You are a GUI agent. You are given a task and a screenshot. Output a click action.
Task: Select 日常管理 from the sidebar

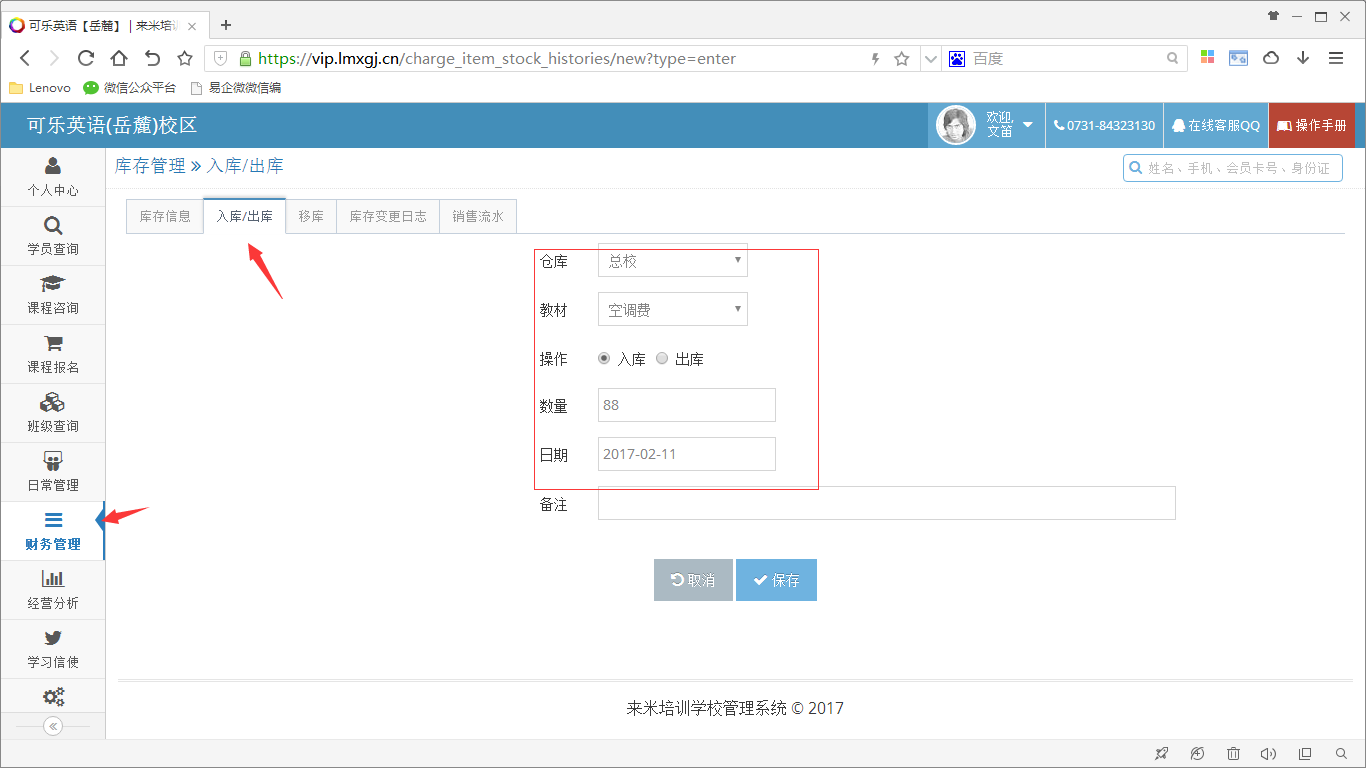click(x=53, y=472)
